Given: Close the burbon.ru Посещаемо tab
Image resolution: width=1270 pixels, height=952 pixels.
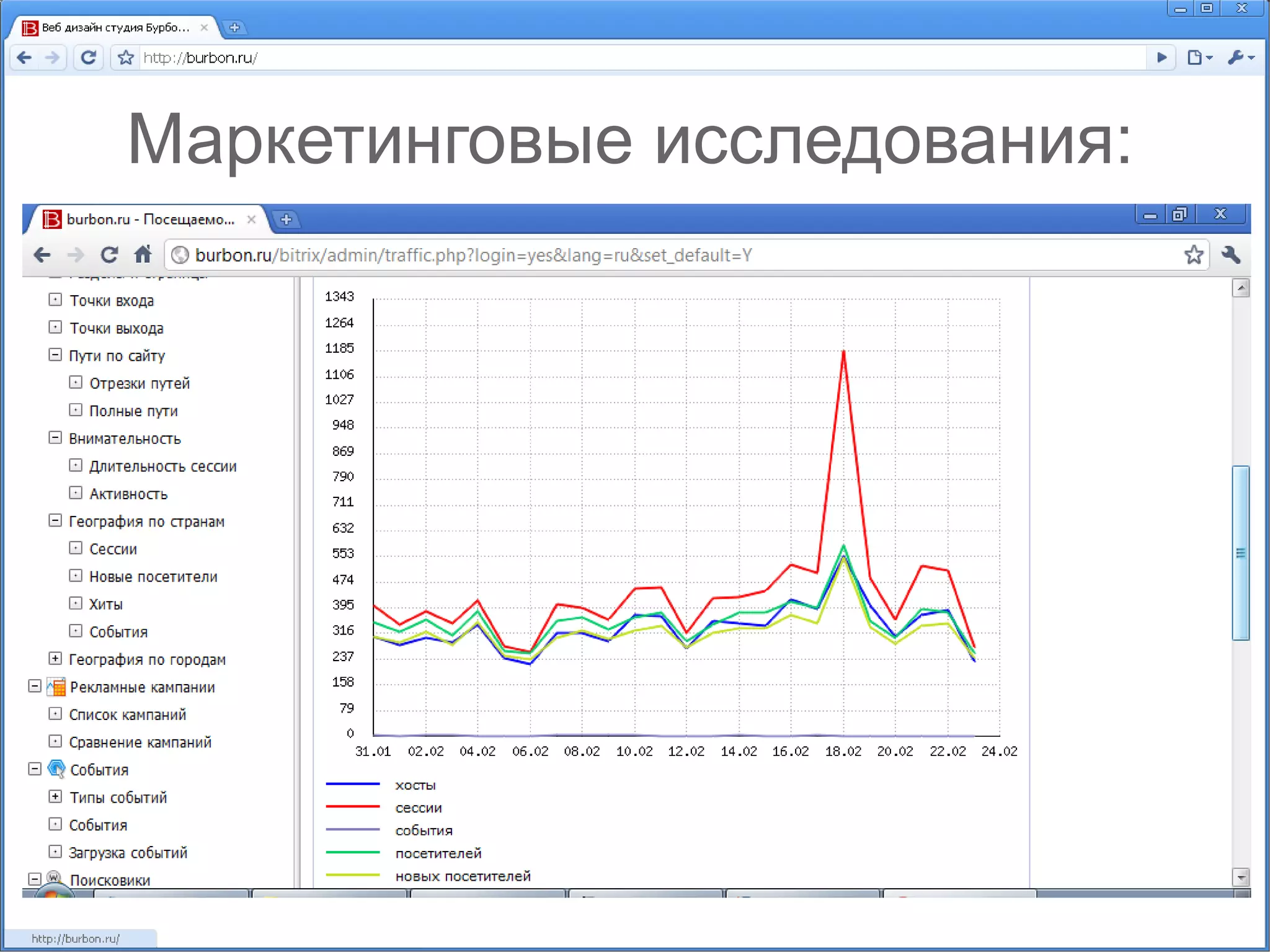Looking at the screenshot, I should click(251, 219).
